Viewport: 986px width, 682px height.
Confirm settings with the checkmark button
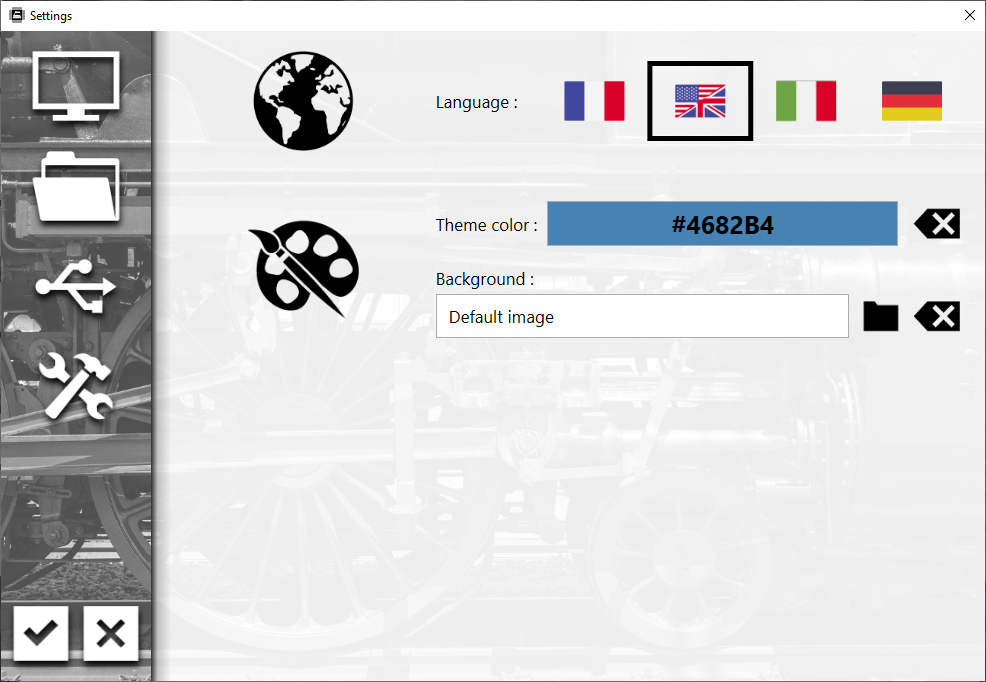pyautogui.click(x=41, y=634)
